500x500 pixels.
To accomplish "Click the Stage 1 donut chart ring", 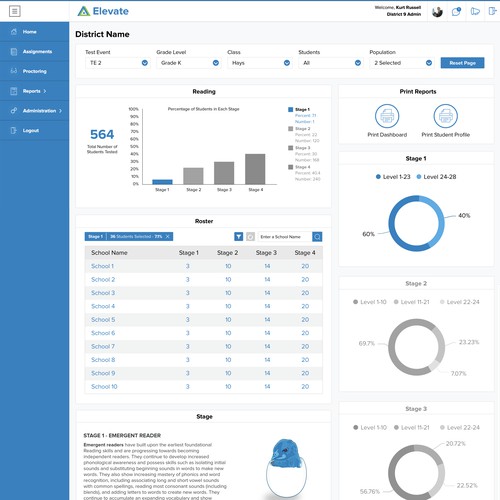I will (x=416, y=223).
